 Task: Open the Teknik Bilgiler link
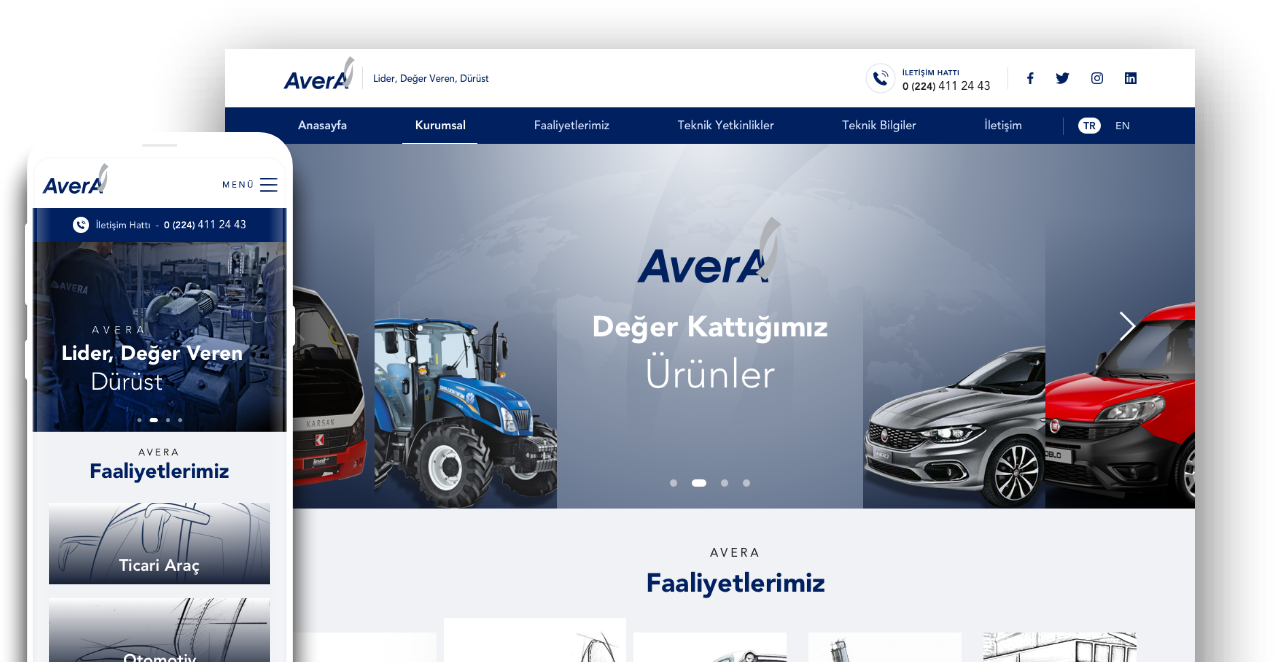(x=879, y=126)
